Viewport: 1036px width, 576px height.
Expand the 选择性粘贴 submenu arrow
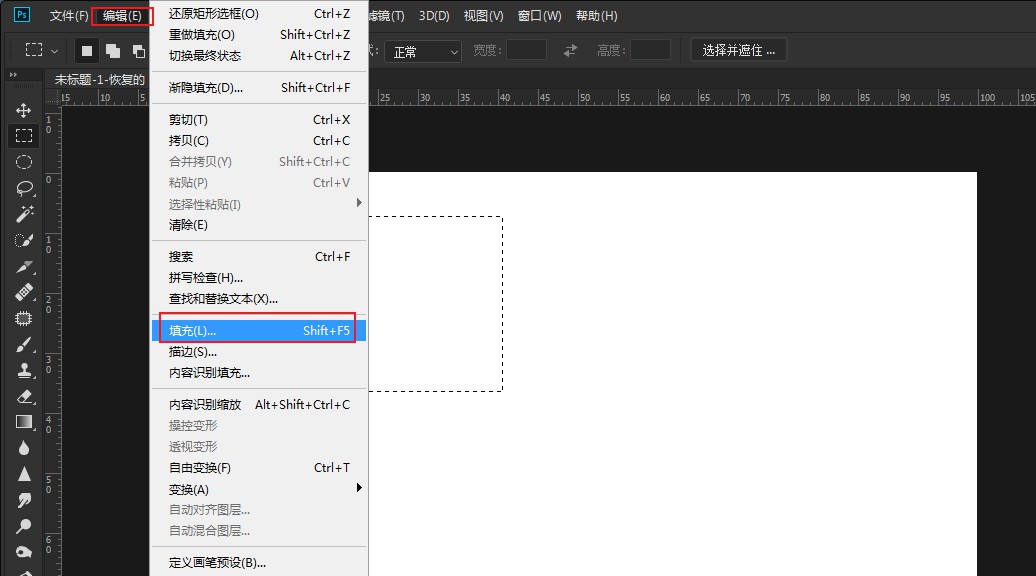(x=359, y=203)
